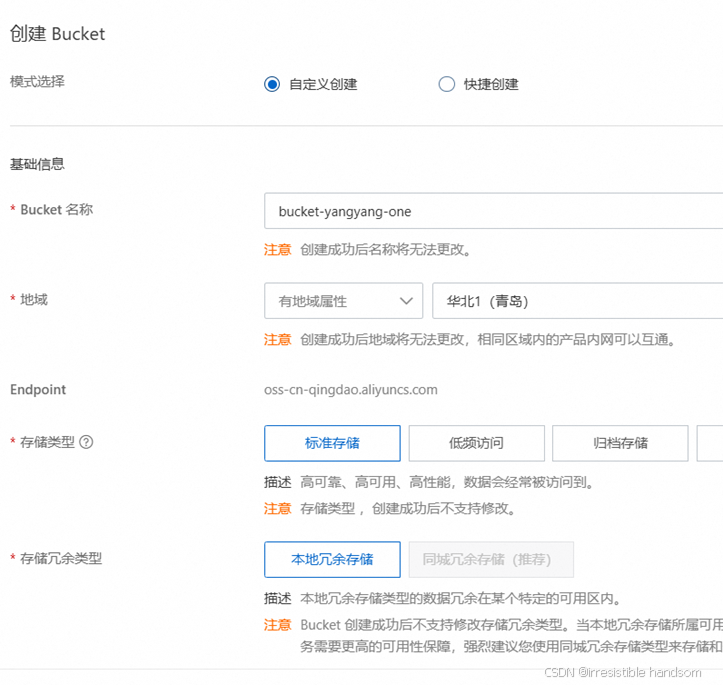Open the 有地域属性 dropdown
723x685 pixels.
click(x=344, y=301)
